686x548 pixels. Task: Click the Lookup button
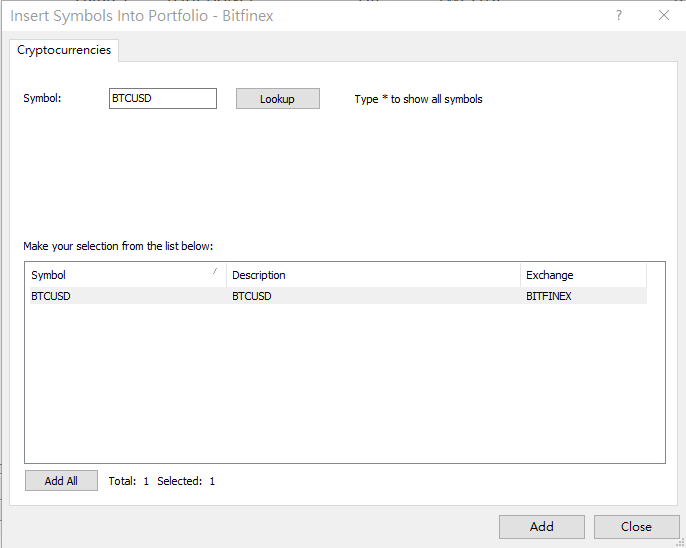coord(278,99)
